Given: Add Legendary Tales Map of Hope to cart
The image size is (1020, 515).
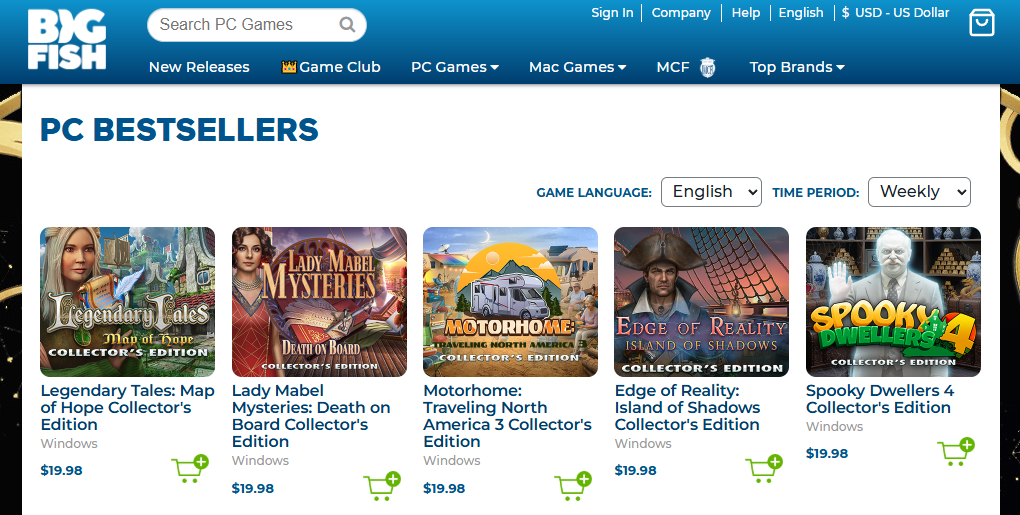Looking at the screenshot, I should pyautogui.click(x=190, y=469).
